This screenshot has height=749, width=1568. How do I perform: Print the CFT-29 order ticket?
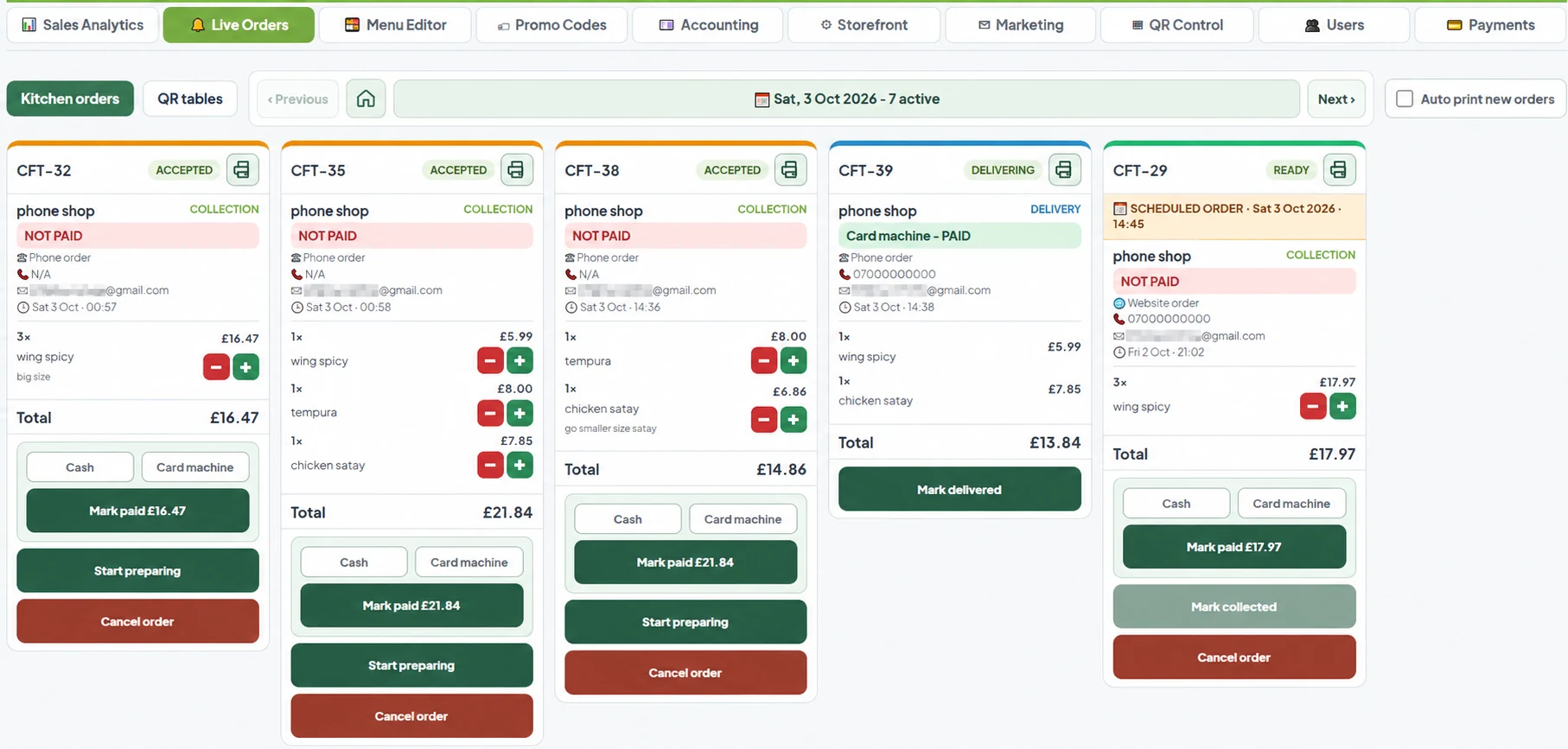tap(1339, 169)
